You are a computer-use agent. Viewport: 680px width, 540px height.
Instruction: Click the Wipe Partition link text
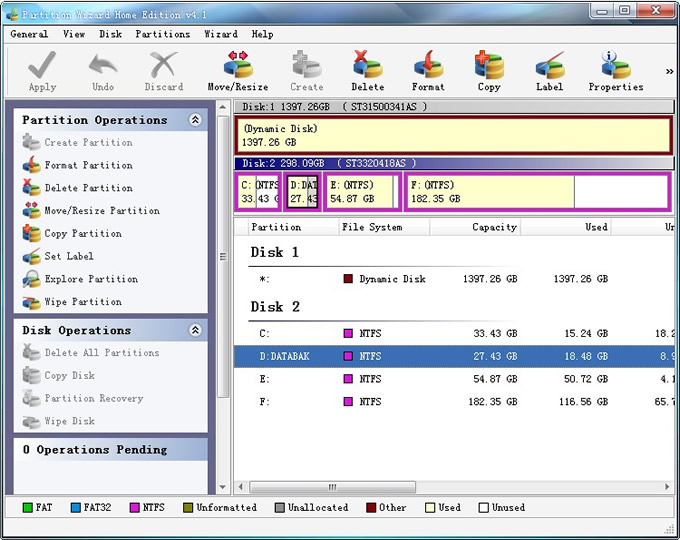click(83, 302)
